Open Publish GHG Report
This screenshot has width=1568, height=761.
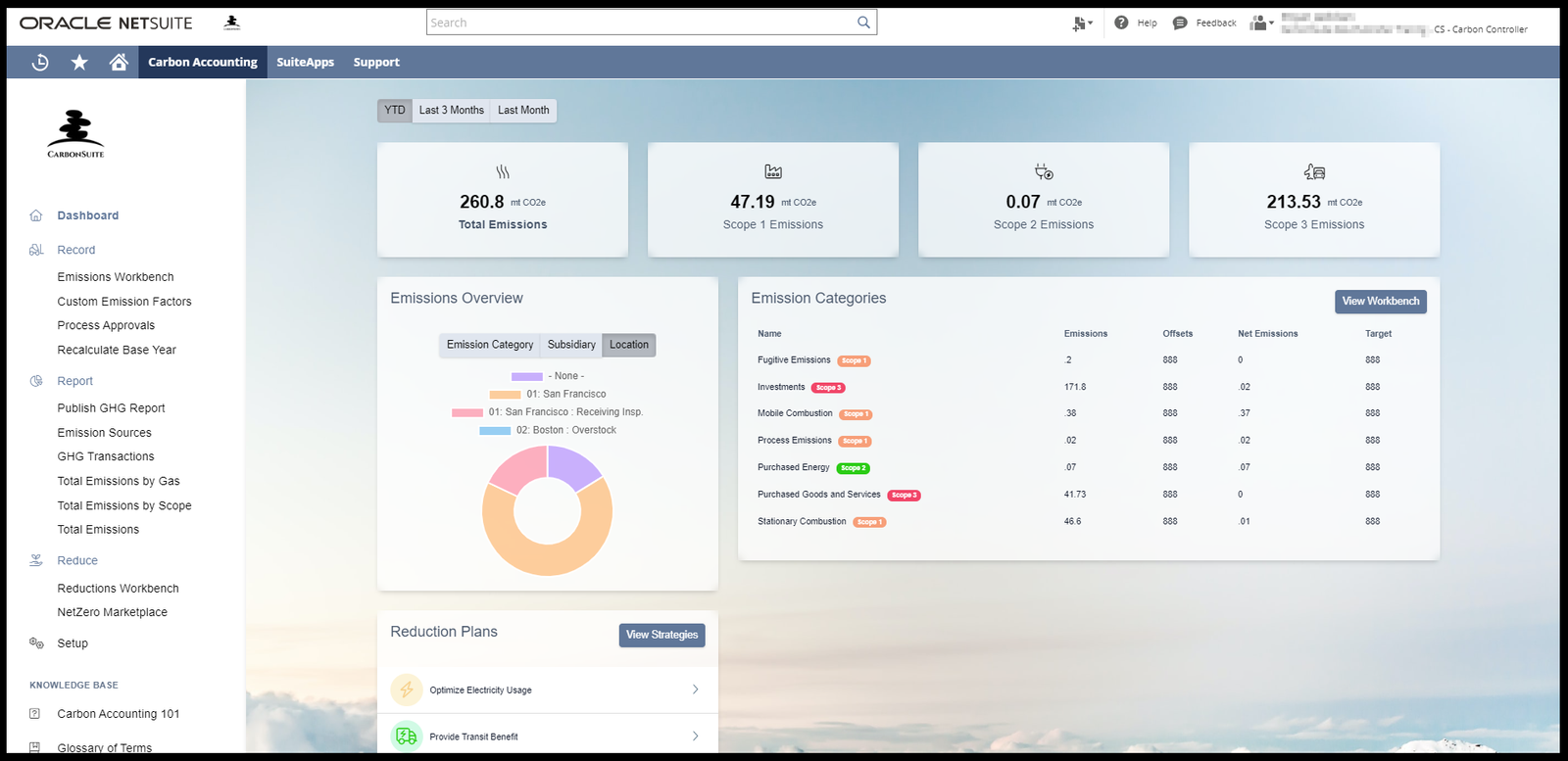click(x=111, y=408)
